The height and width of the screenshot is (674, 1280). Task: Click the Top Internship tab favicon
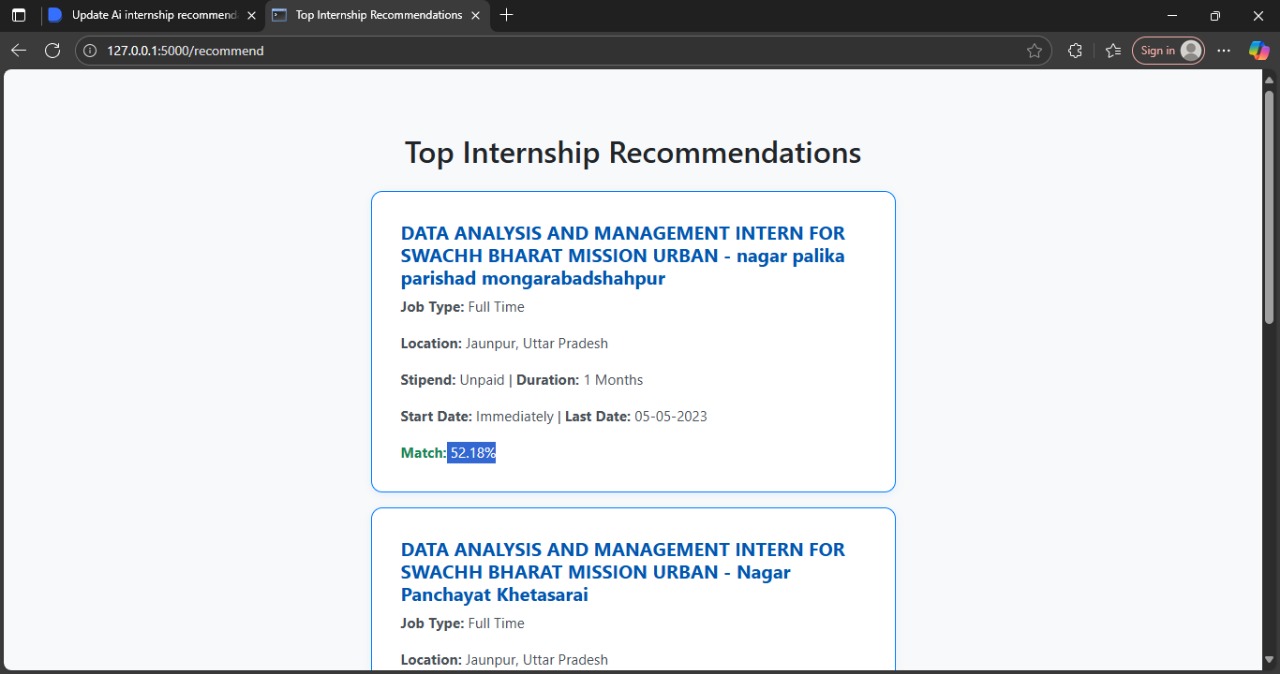[280, 16]
